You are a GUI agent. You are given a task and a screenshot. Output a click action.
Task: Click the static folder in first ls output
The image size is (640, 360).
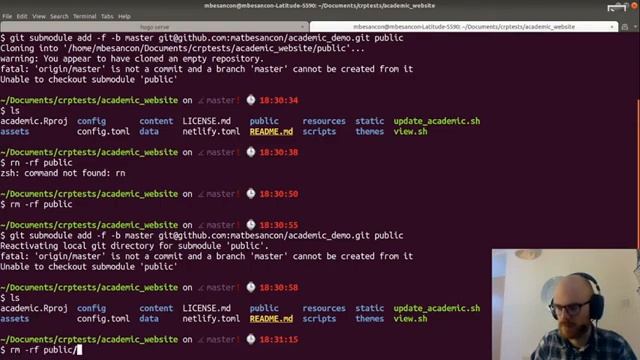pos(369,121)
